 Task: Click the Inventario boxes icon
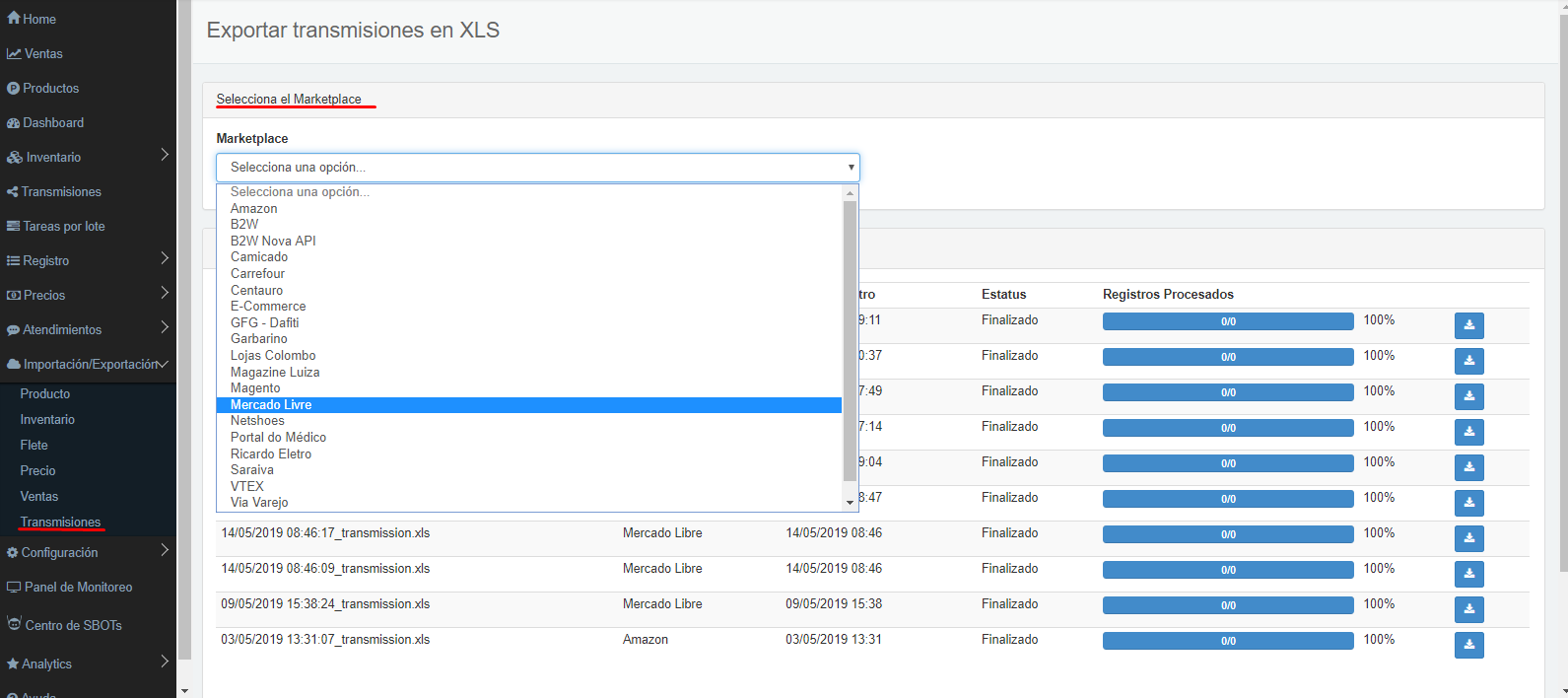click(15, 157)
